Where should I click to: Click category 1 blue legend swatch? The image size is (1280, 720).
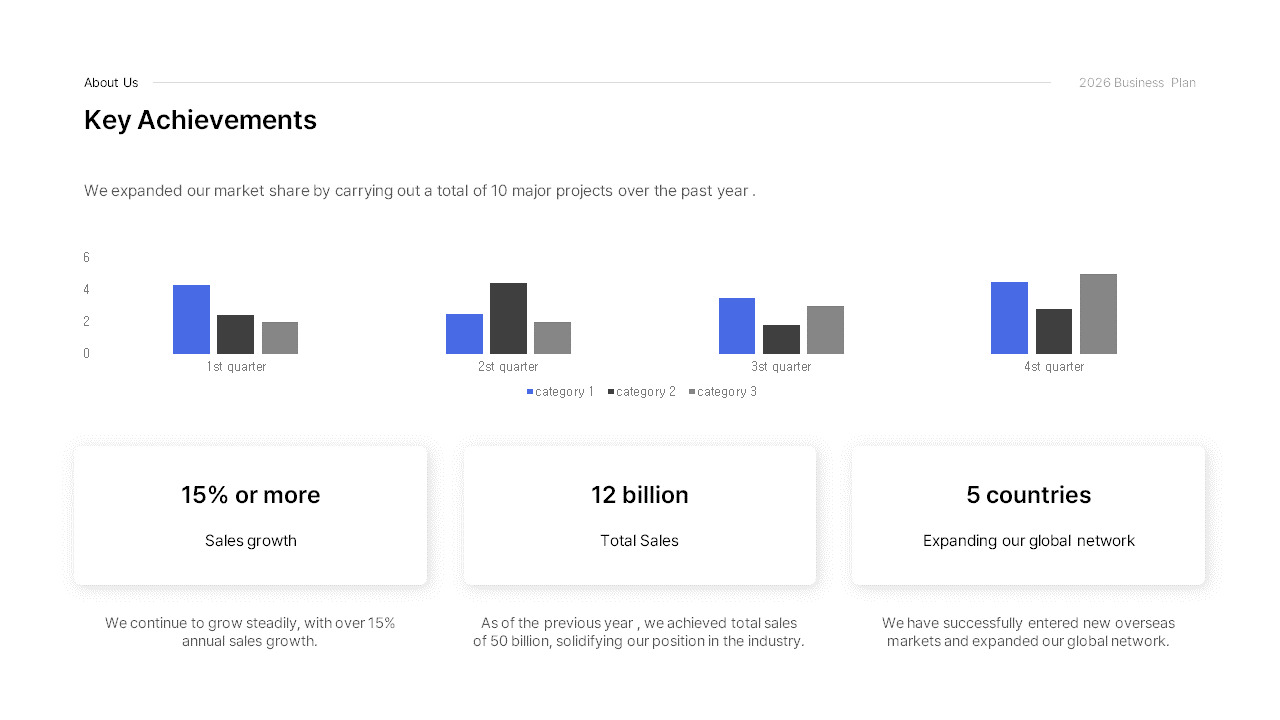click(x=530, y=392)
